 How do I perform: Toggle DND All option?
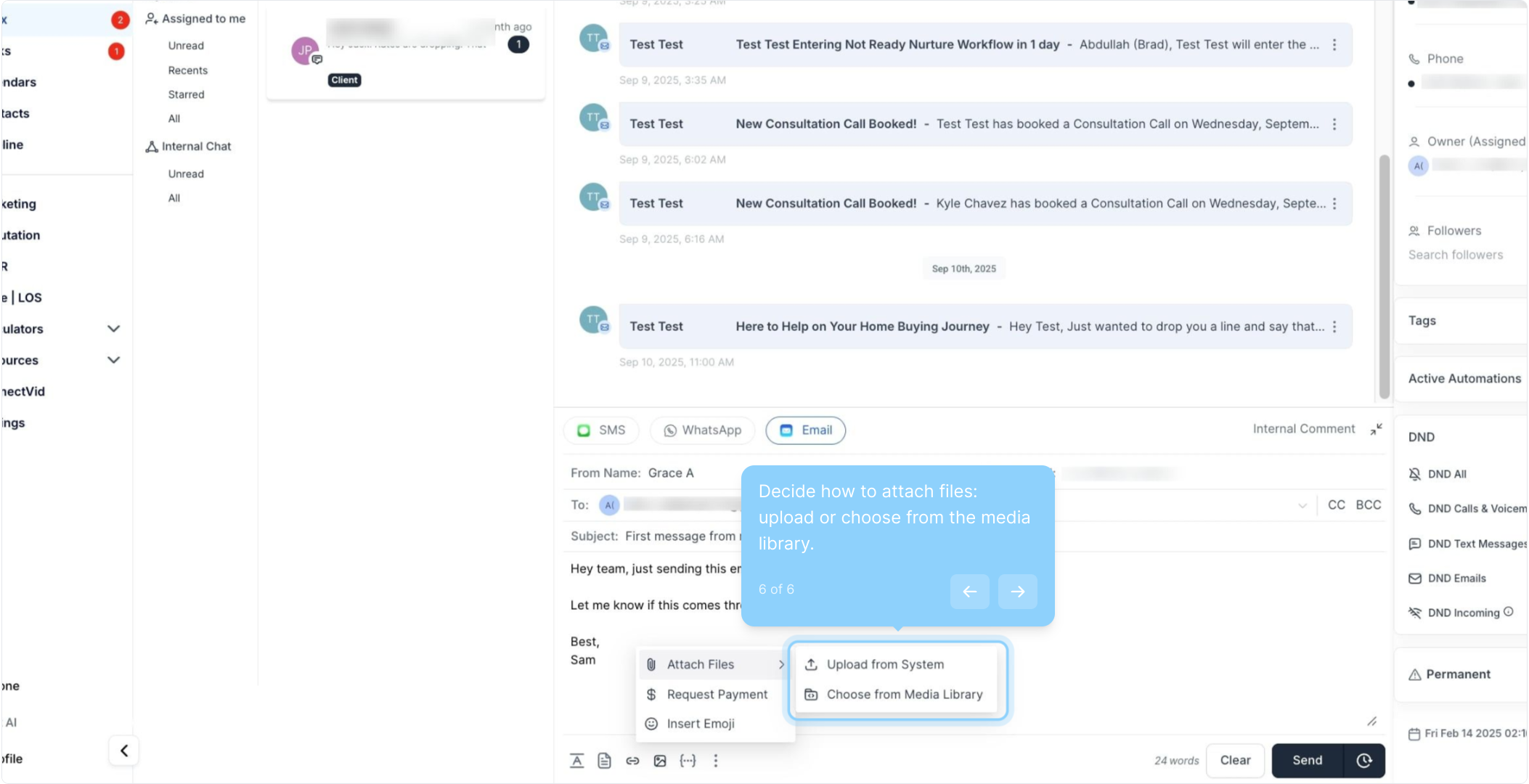point(1447,474)
